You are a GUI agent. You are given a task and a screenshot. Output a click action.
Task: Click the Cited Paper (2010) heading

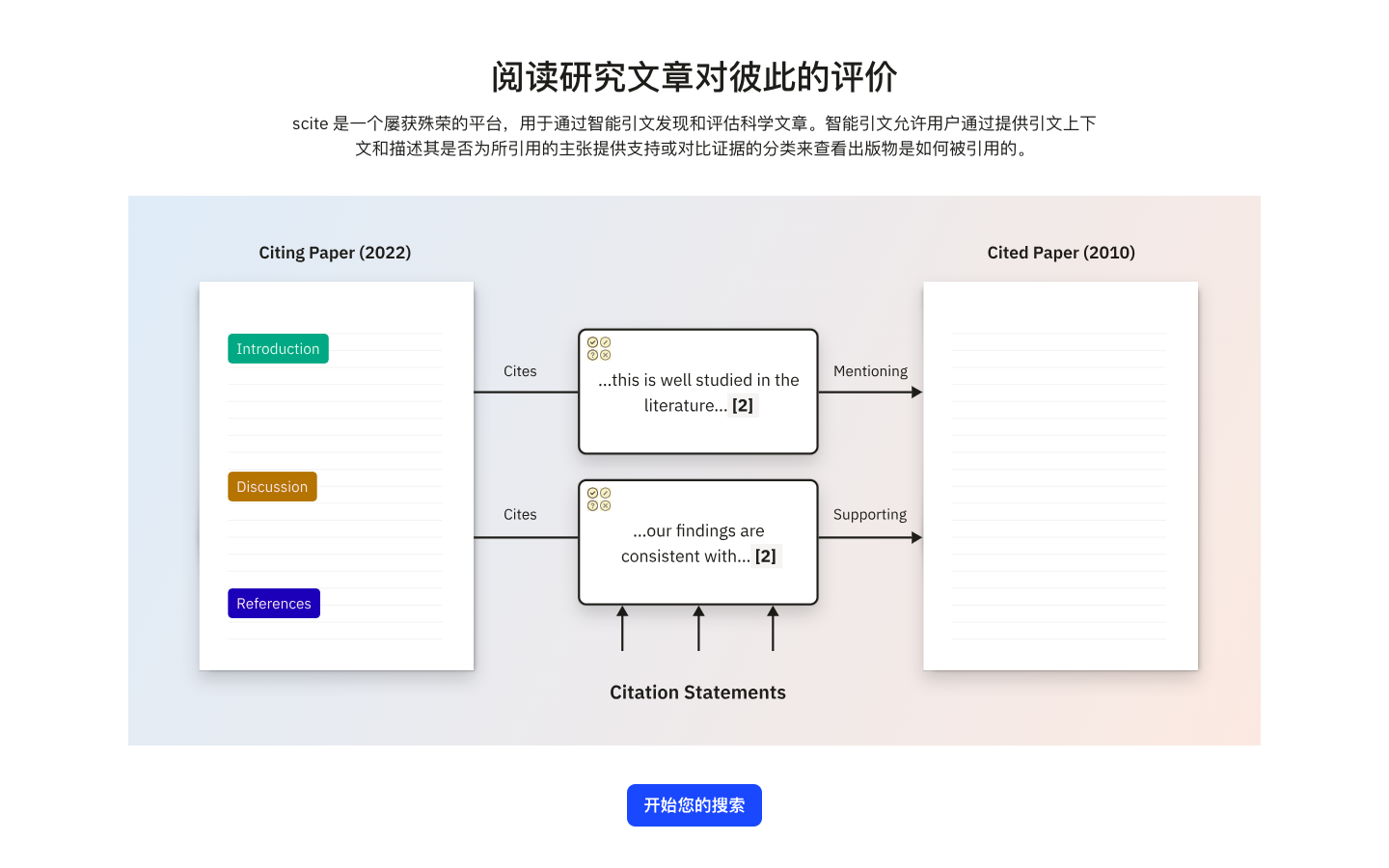click(x=1061, y=253)
